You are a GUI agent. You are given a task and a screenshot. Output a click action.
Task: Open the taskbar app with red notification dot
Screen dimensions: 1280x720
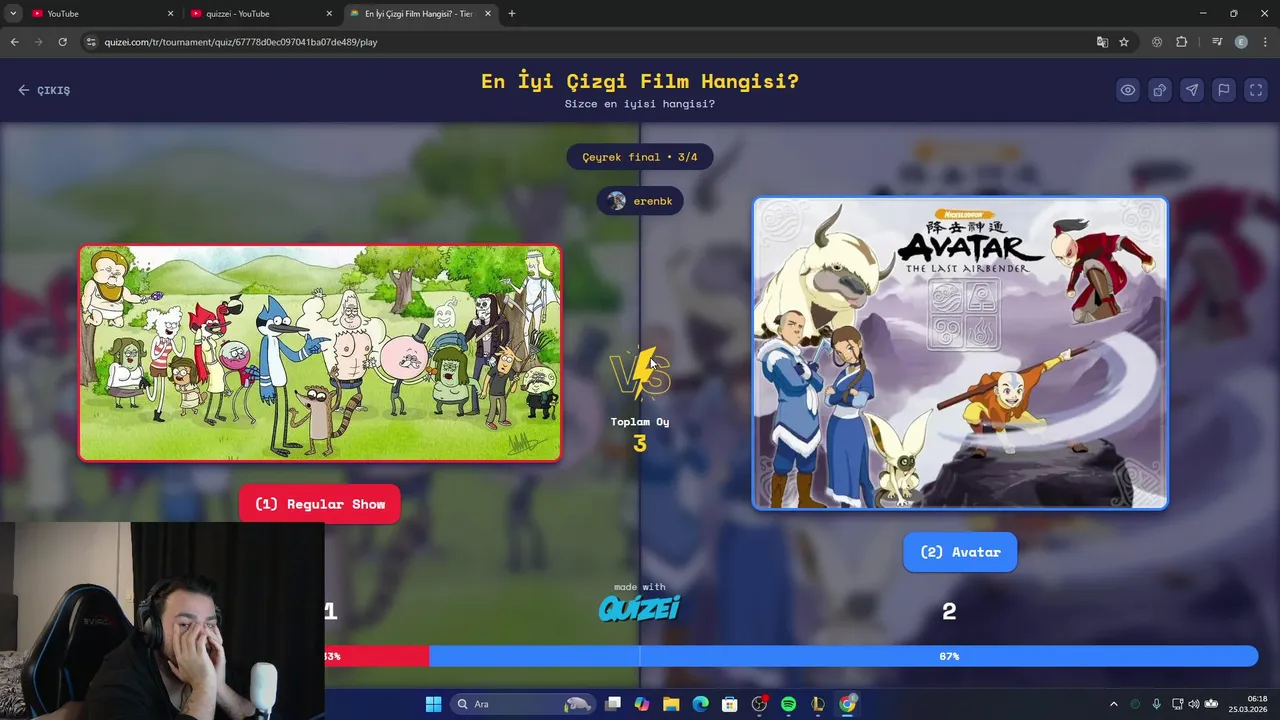click(x=760, y=704)
